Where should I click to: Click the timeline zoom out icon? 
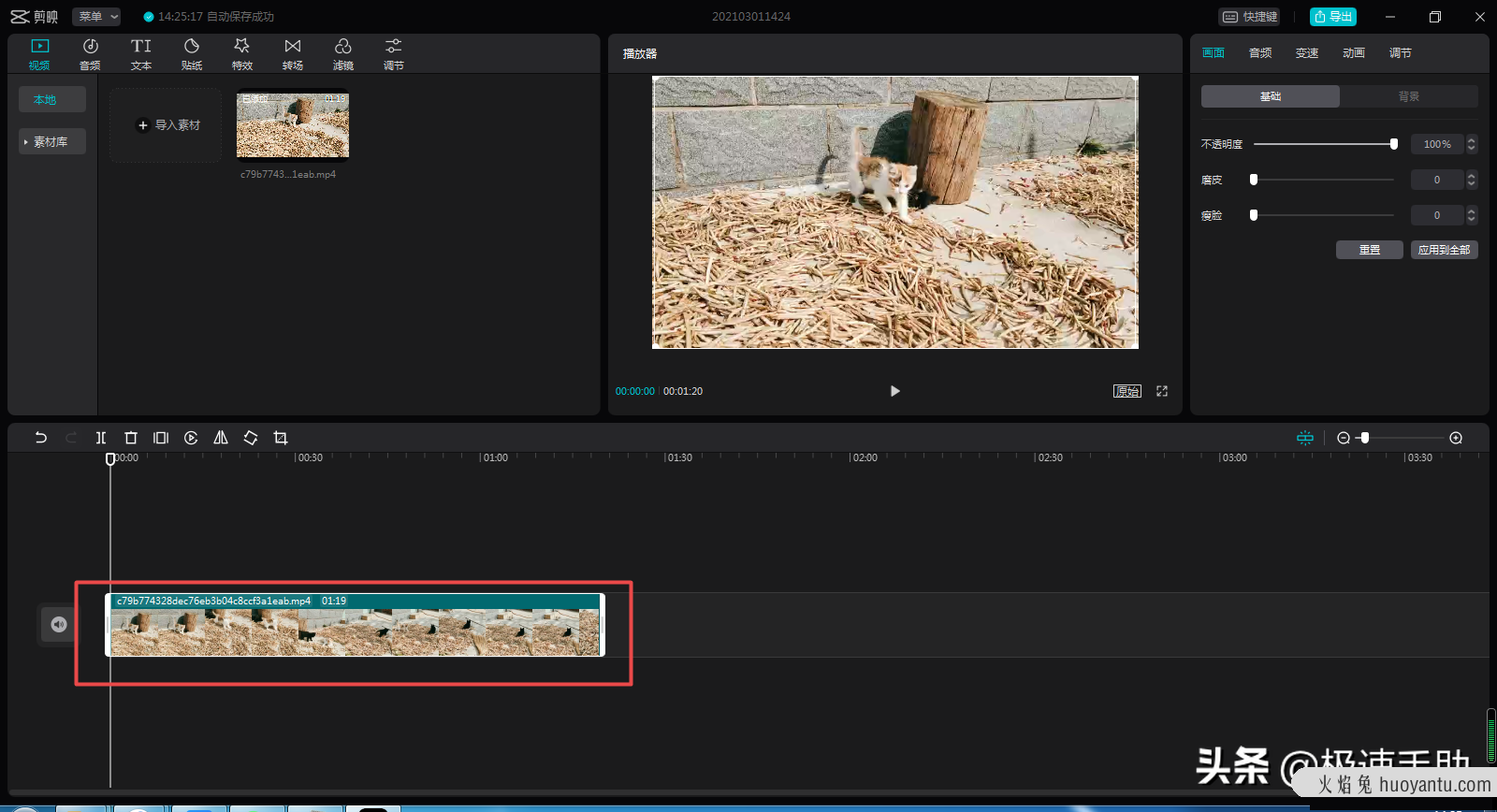1344,438
